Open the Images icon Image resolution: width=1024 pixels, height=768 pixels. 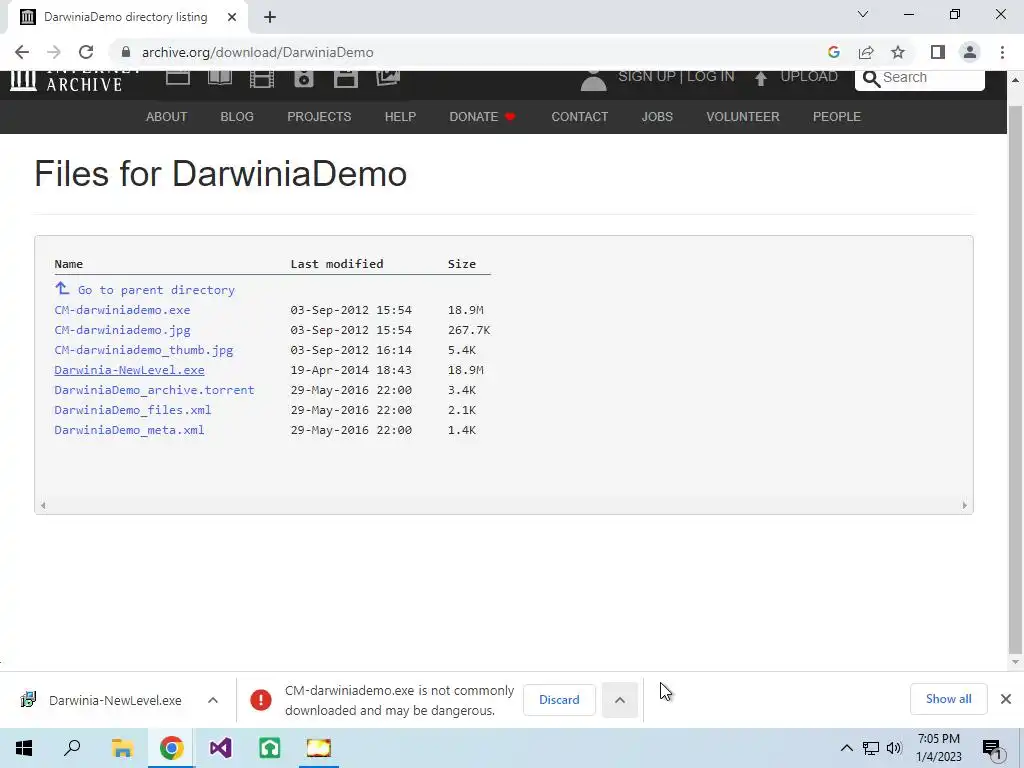coord(388,78)
